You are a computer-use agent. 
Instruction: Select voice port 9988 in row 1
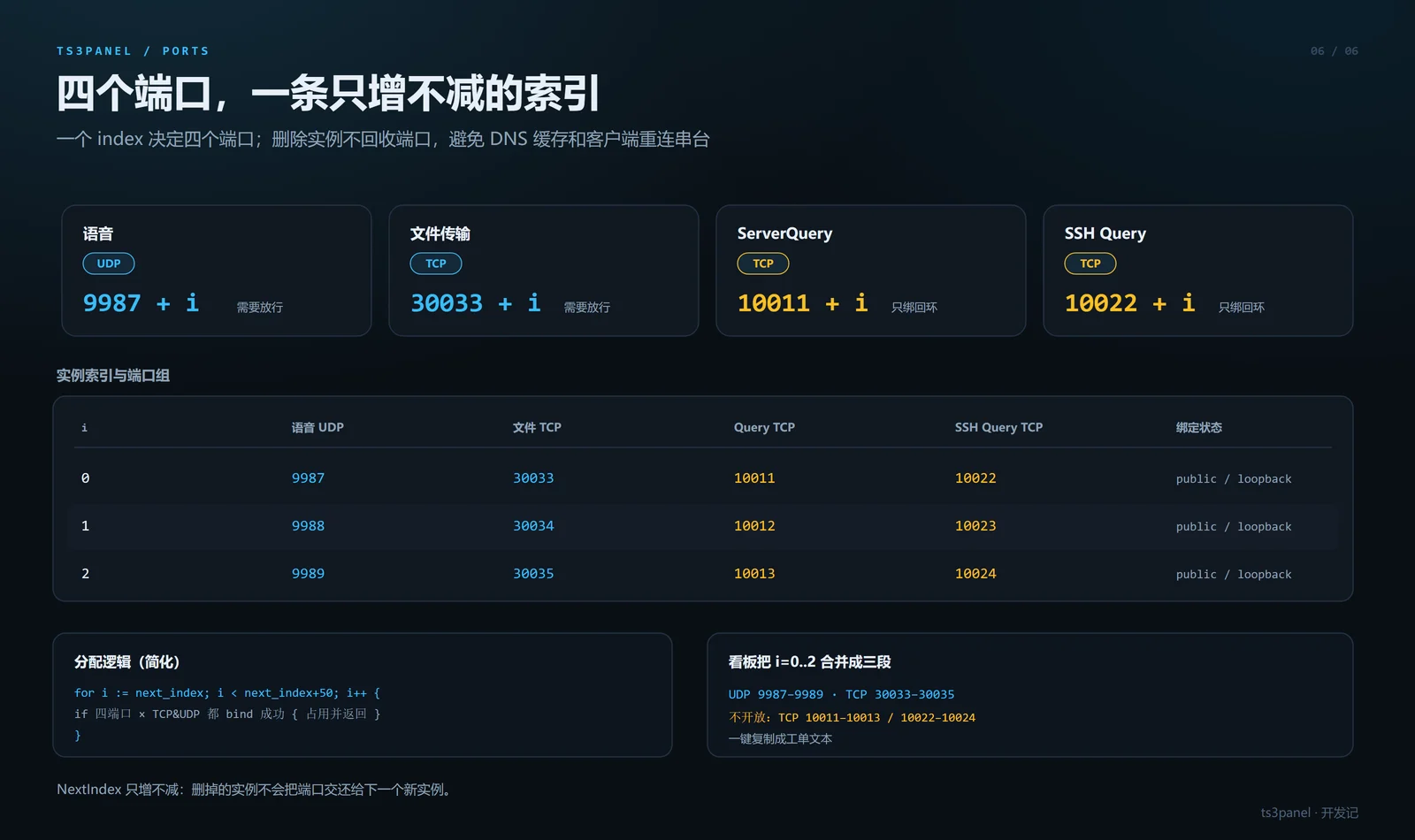pyautogui.click(x=308, y=526)
